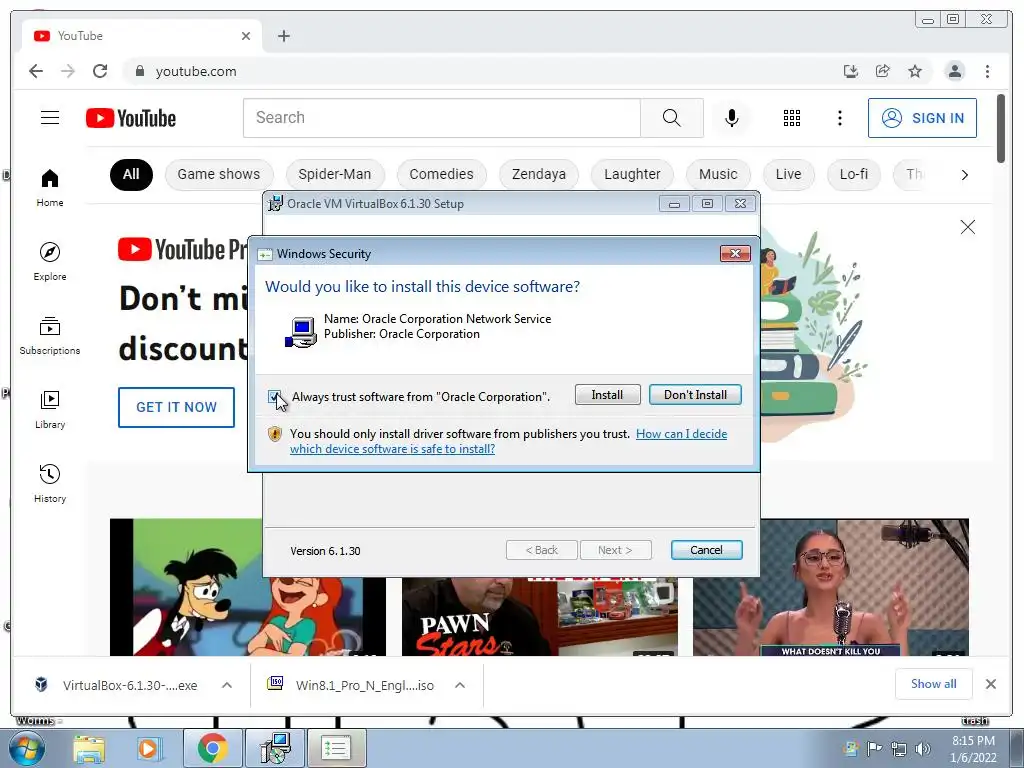
Task: Click the Chrome taskbar icon
Action: point(212,748)
